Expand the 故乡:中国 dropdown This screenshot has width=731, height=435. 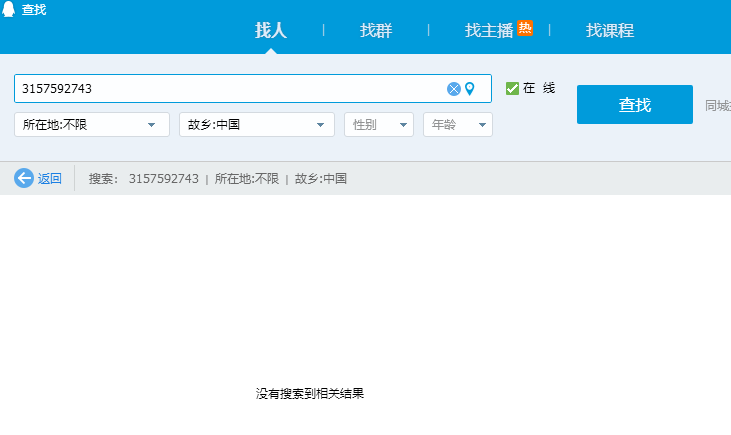[256, 125]
